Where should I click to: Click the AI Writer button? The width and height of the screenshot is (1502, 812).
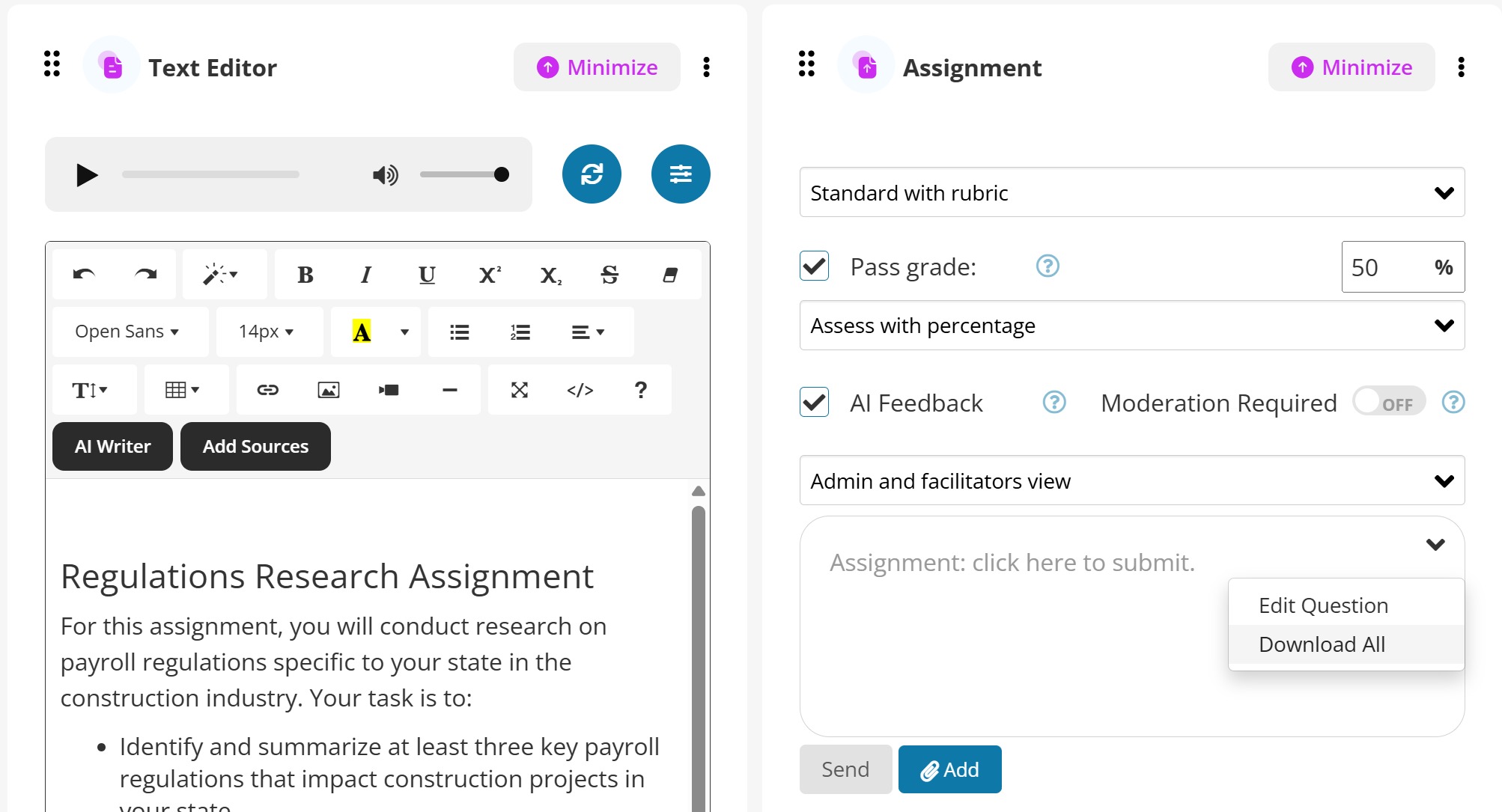click(112, 447)
